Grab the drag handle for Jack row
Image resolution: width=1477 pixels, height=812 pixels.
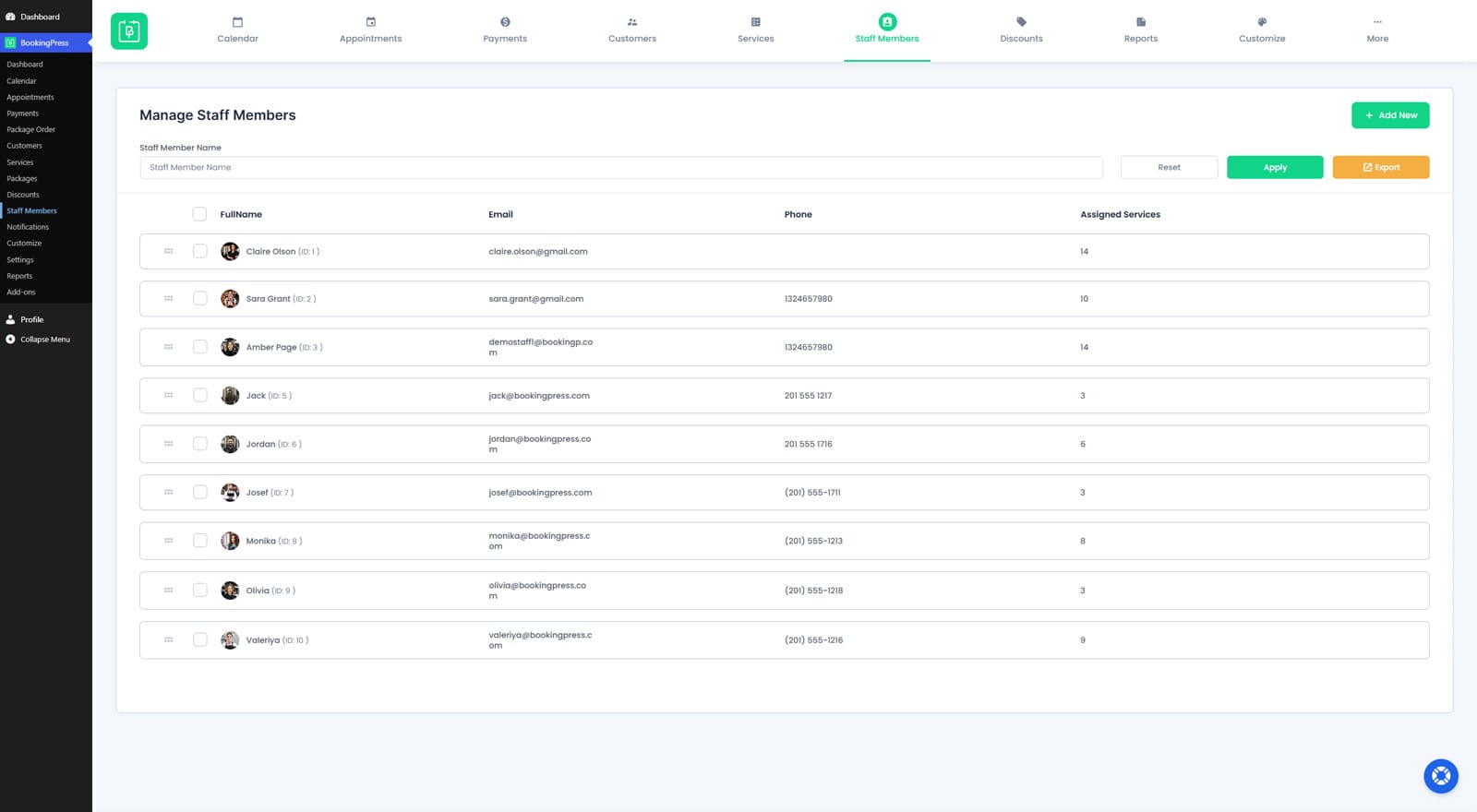coord(168,395)
